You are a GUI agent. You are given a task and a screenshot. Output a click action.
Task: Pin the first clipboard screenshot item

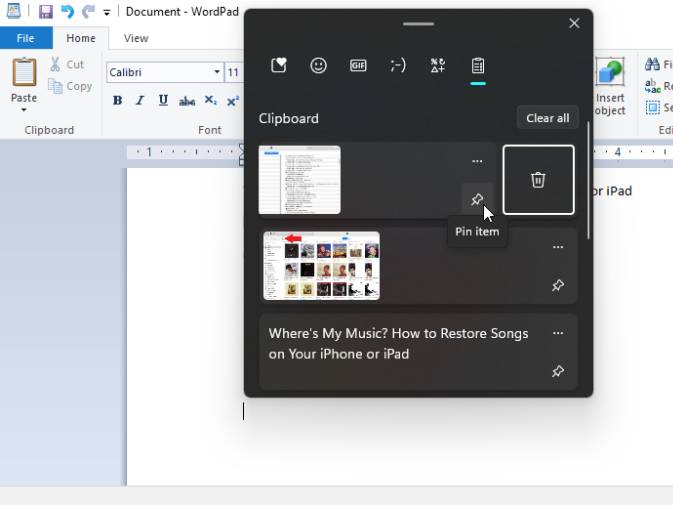[x=477, y=199]
